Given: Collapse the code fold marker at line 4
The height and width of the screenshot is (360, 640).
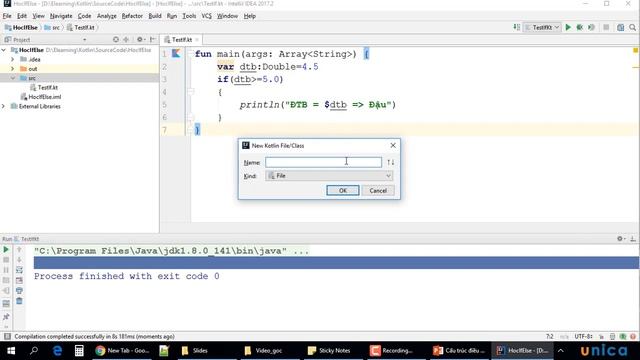Looking at the screenshot, I should 191,92.
